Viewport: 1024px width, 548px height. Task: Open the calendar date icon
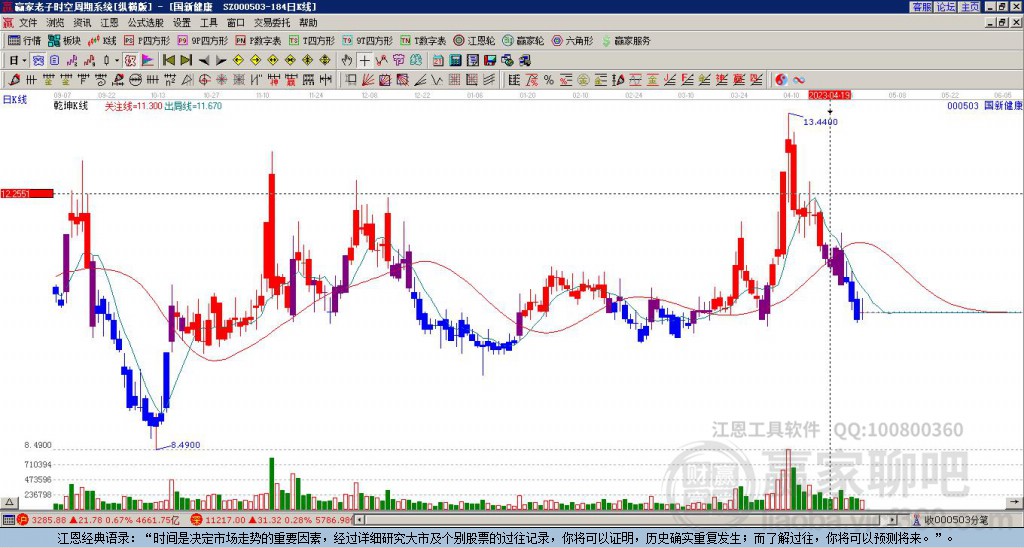point(438,60)
